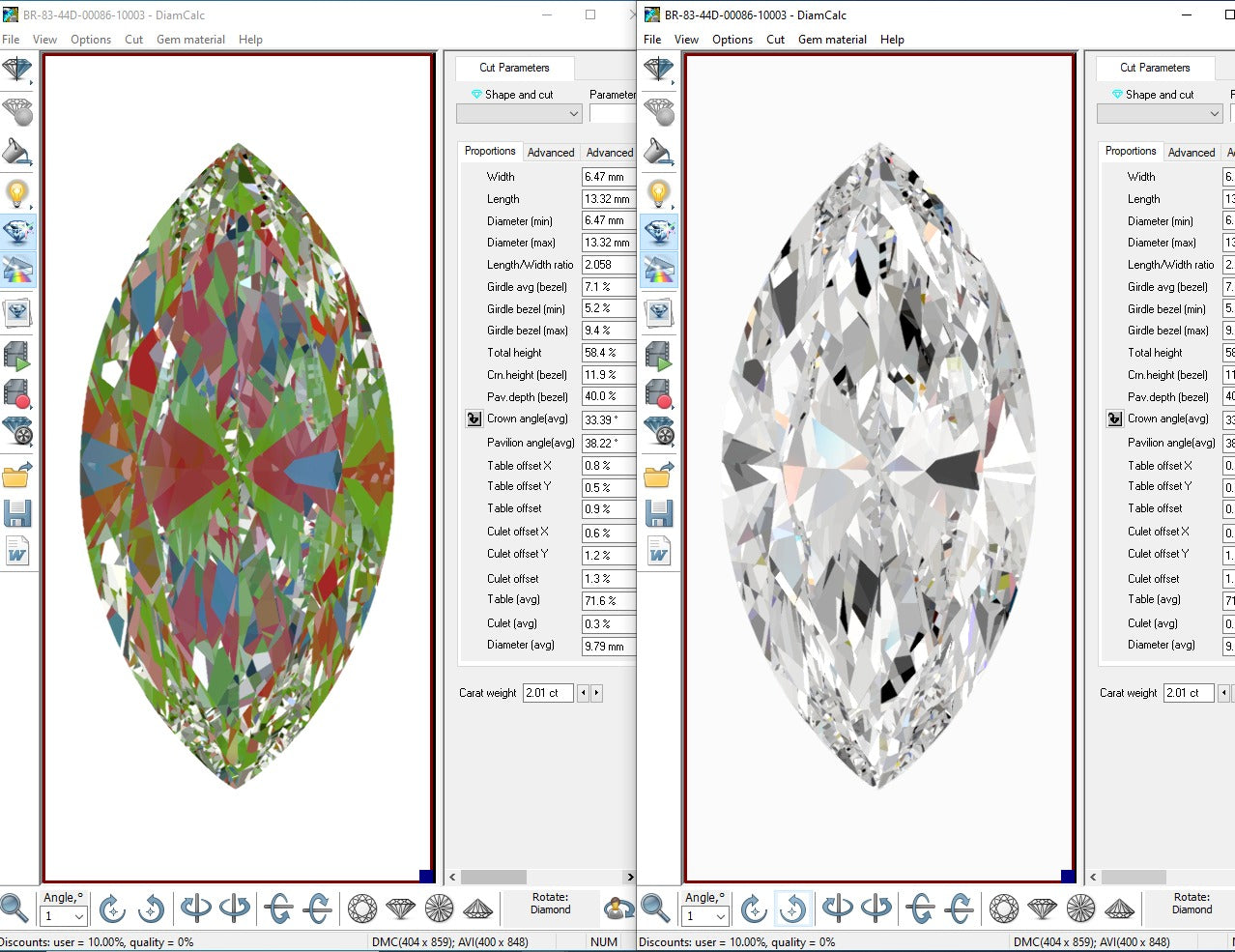Image resolution: width=1235 pixels, height=952 pixels.
Task: Click carat weight left arrow, right window
Action: tap(1223, 693)
